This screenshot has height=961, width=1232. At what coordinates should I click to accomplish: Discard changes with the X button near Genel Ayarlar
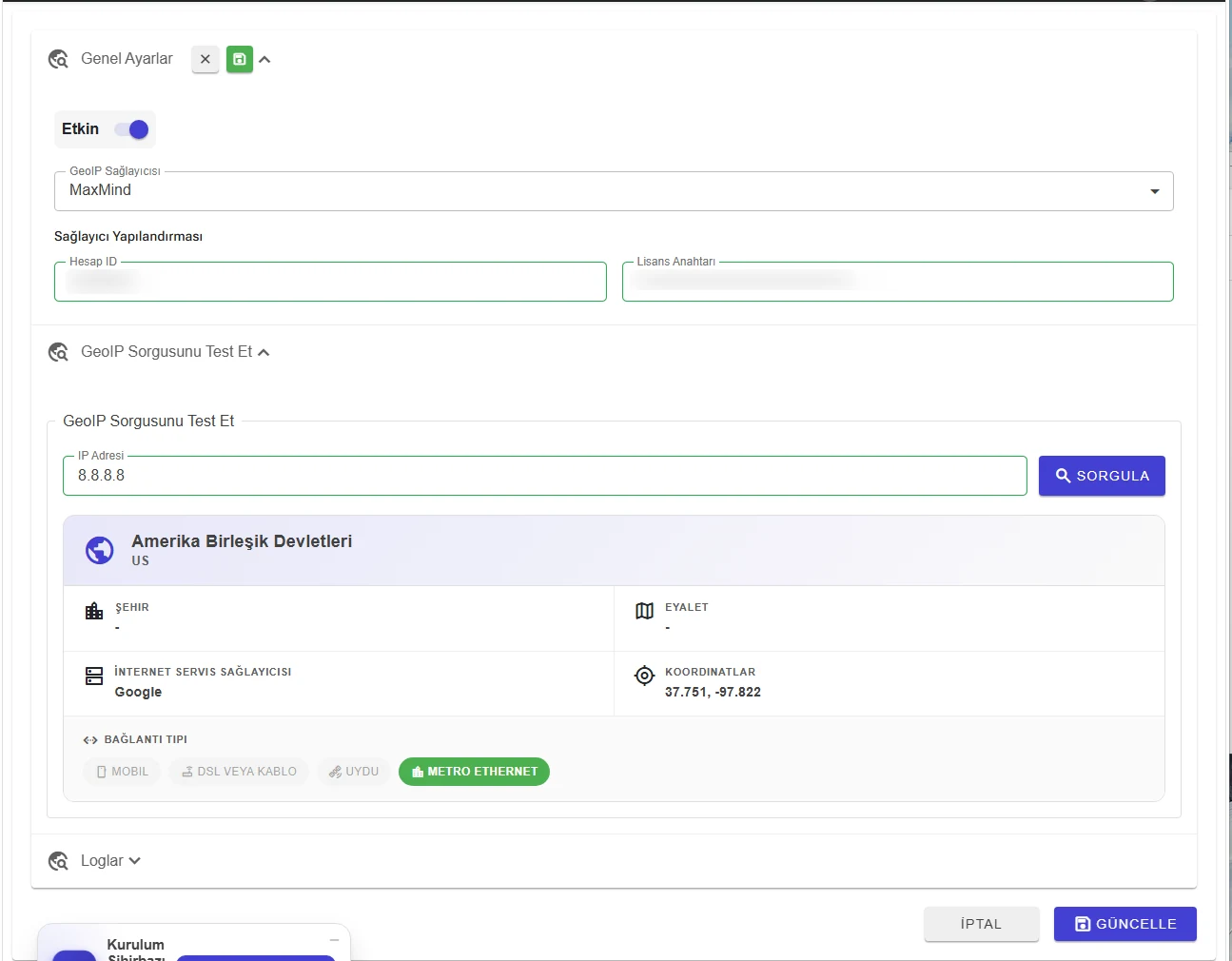205,59
